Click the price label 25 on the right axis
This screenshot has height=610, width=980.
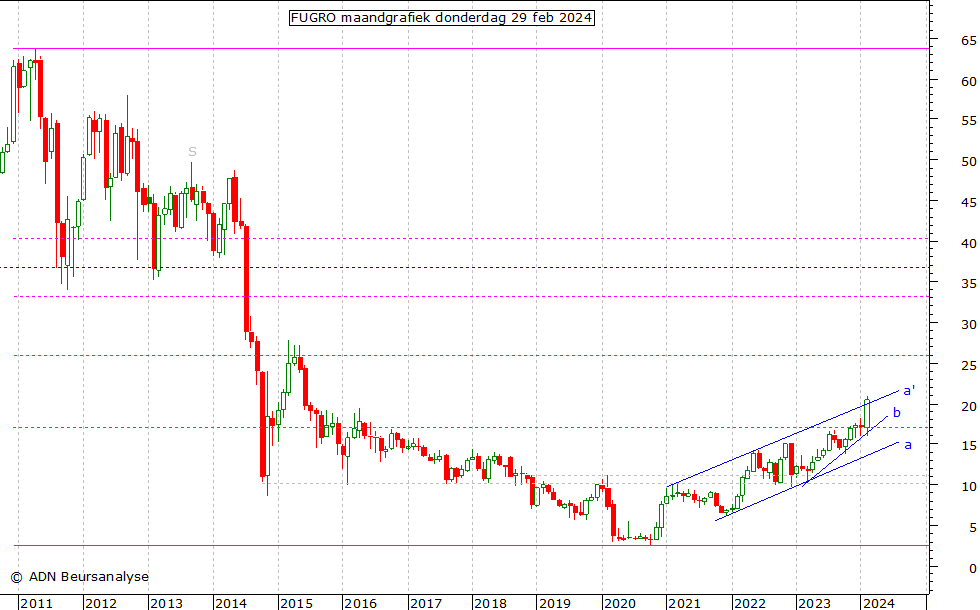coord(969,365)
